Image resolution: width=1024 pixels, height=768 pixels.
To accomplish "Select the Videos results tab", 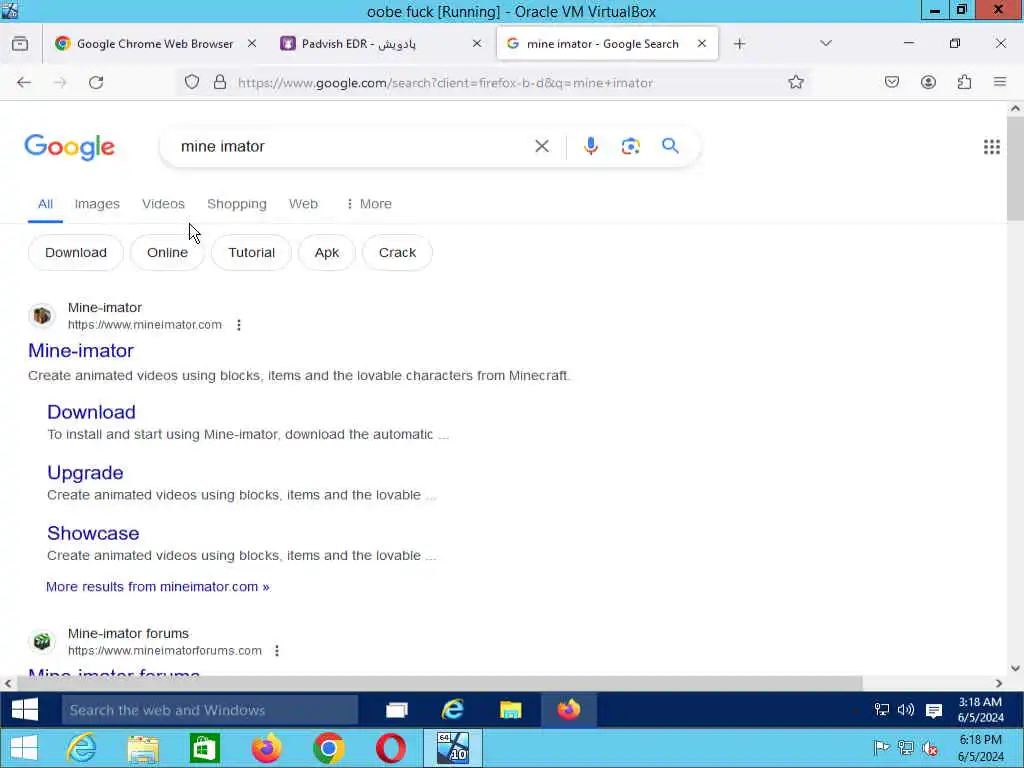I will tap(163, 204).
